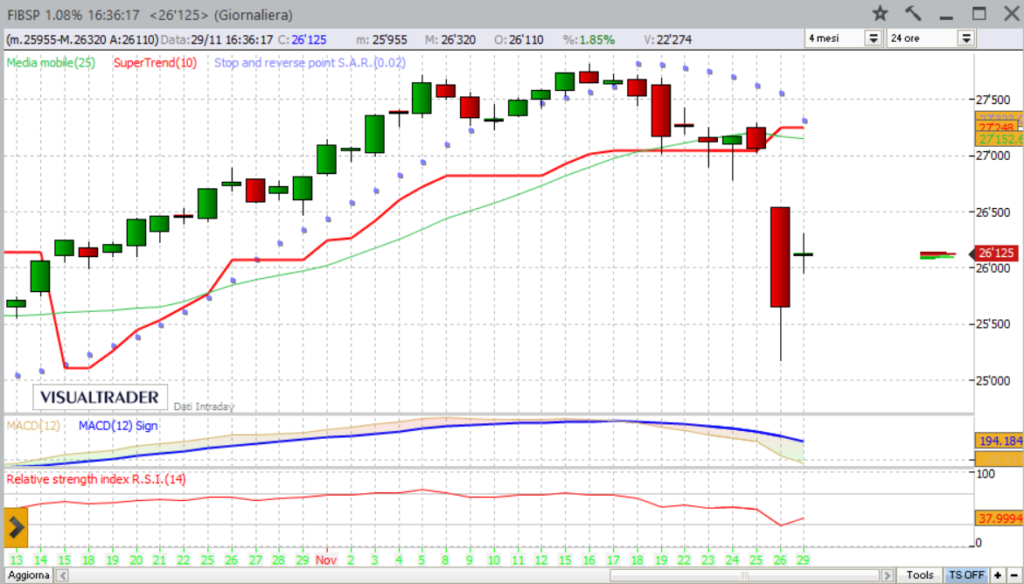
Task: Click the Relative strength index R.S.I.(14) label
Action: coord(95,479)
